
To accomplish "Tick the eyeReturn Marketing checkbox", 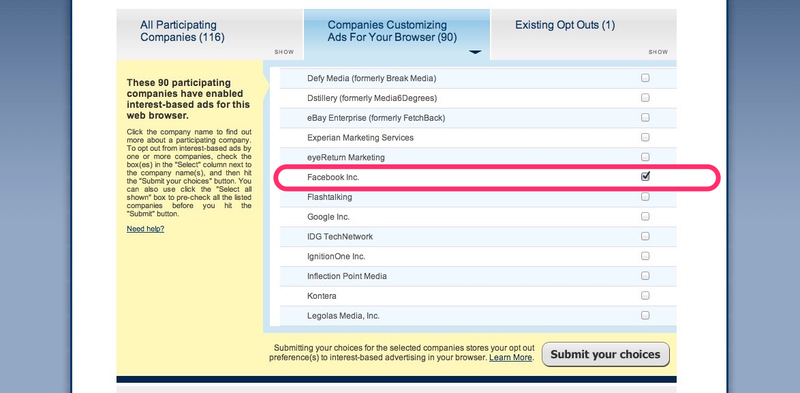I will pos(645,157).
